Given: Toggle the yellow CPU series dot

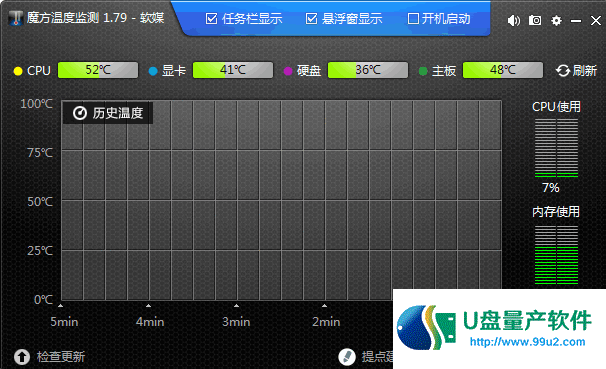Looking at the screenshot, I should tap(18, 71).
